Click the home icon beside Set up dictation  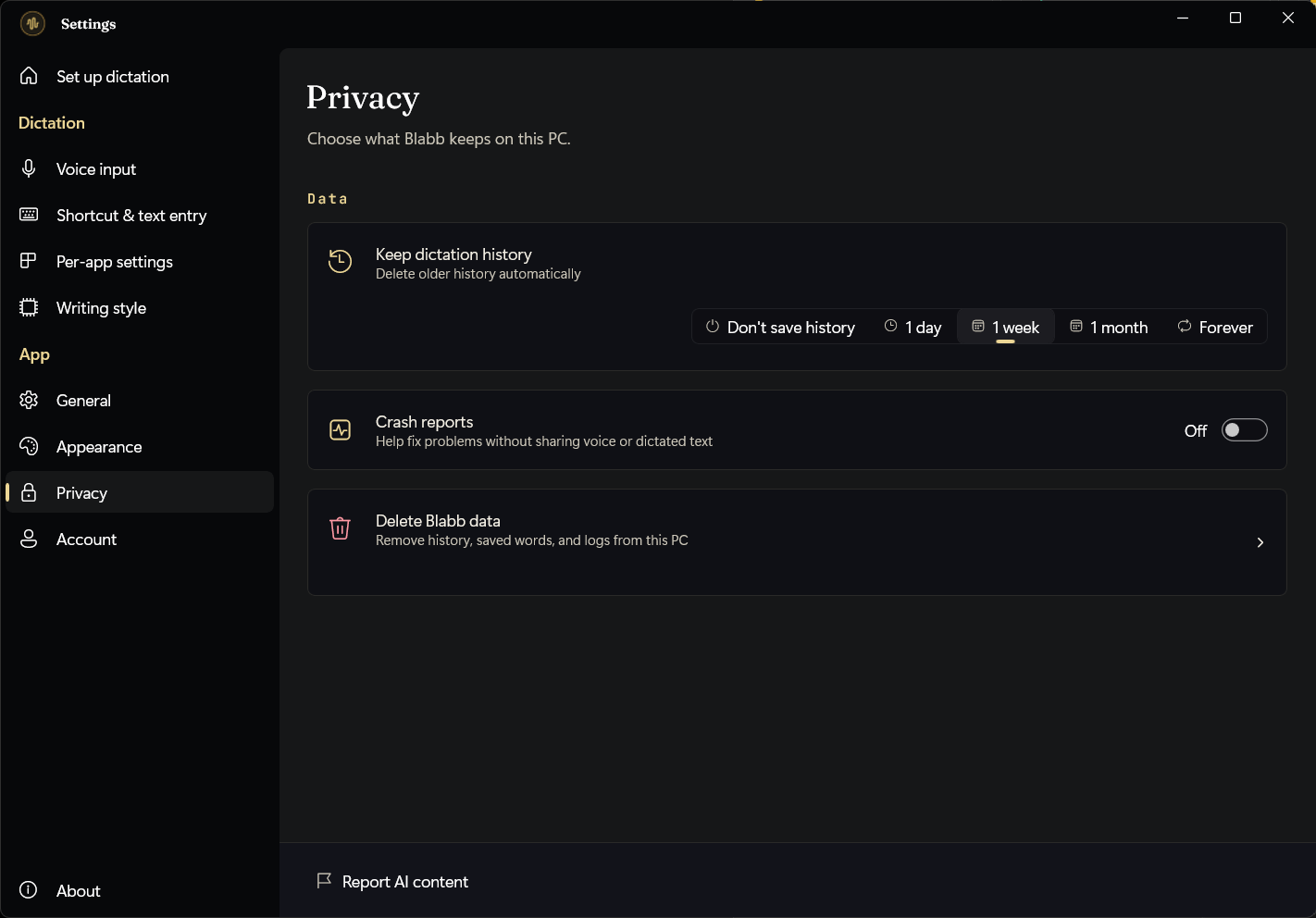[x=29, y=76]
